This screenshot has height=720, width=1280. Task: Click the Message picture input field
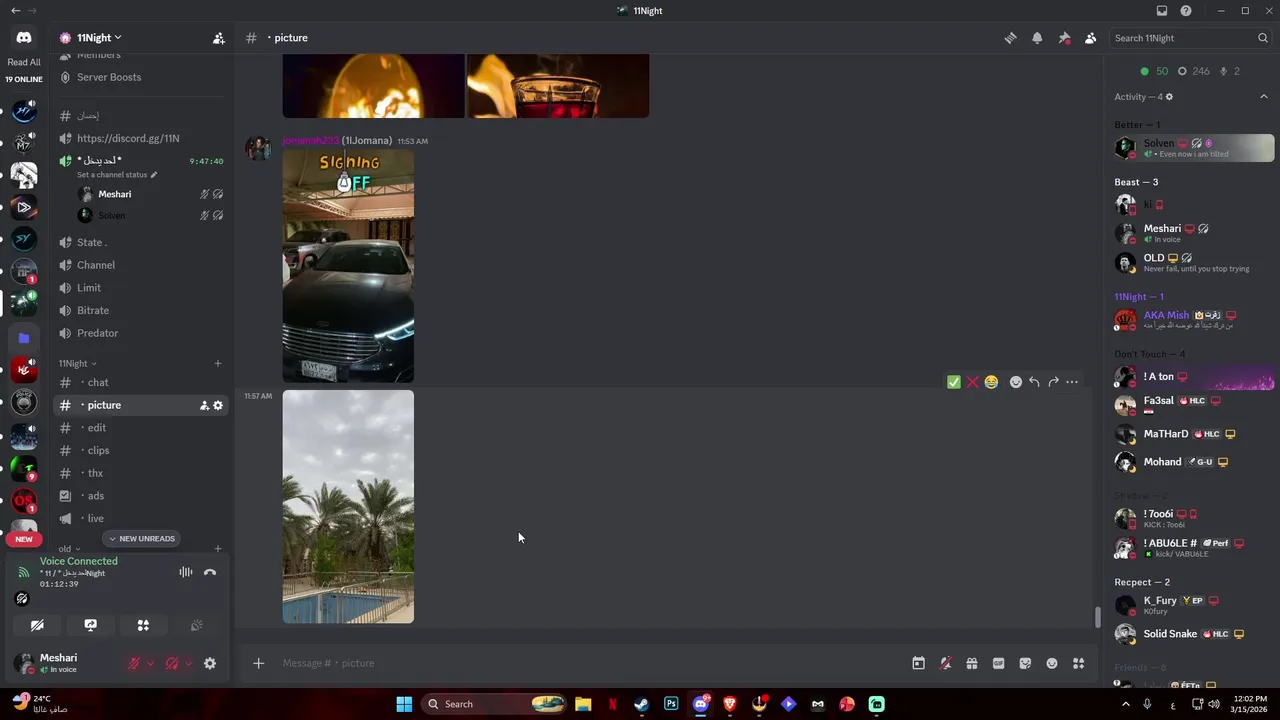click(x=590, y=663)
